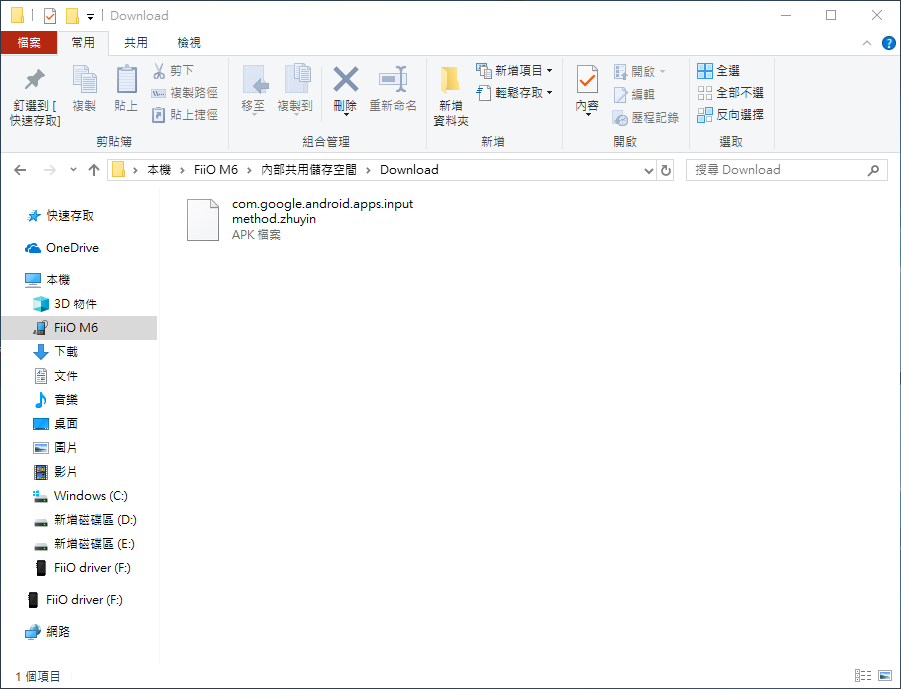Create a New folder (新增資料夾)
Screen dimensions: 901x689
[x=450, y=95]
